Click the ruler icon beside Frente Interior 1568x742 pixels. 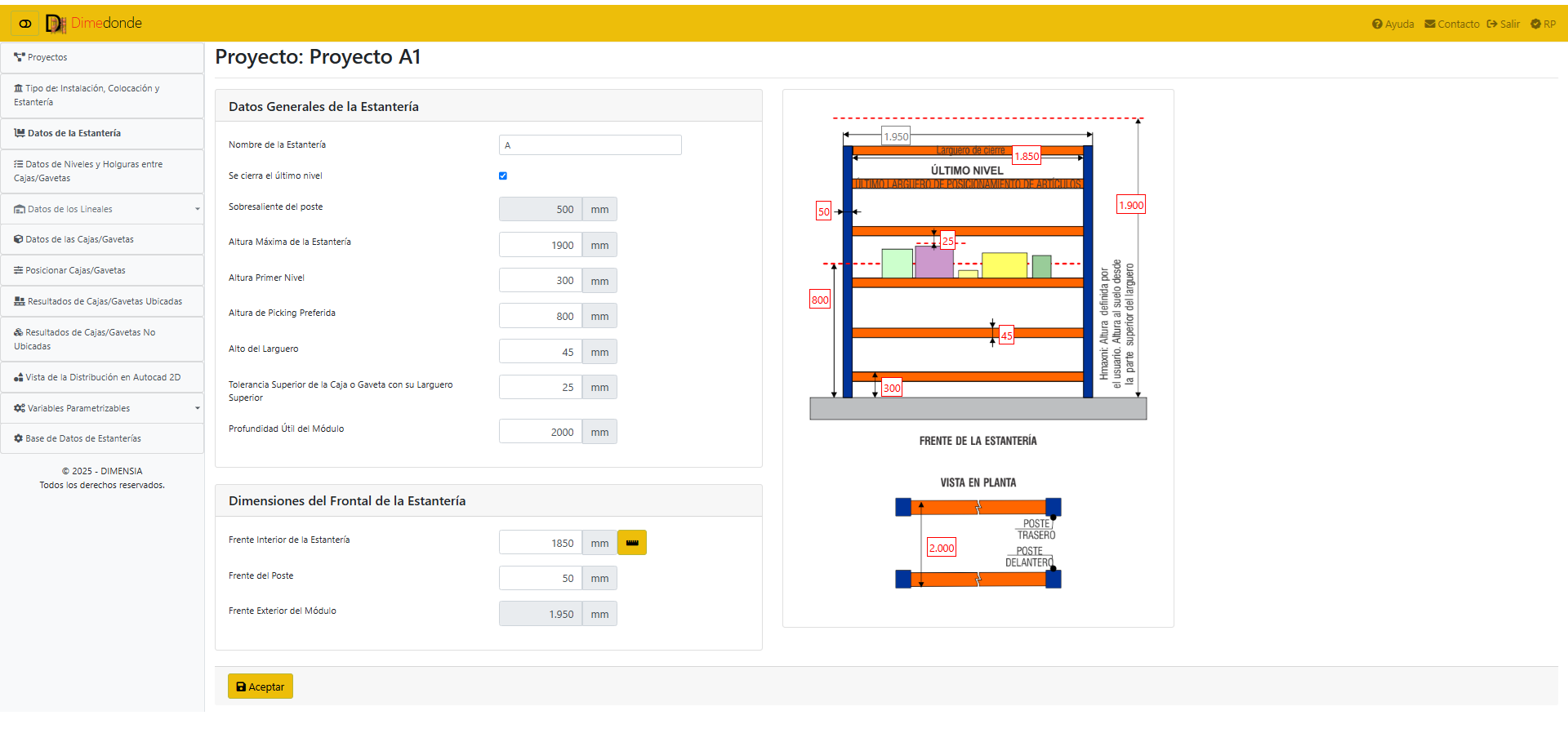coord(631,543)
